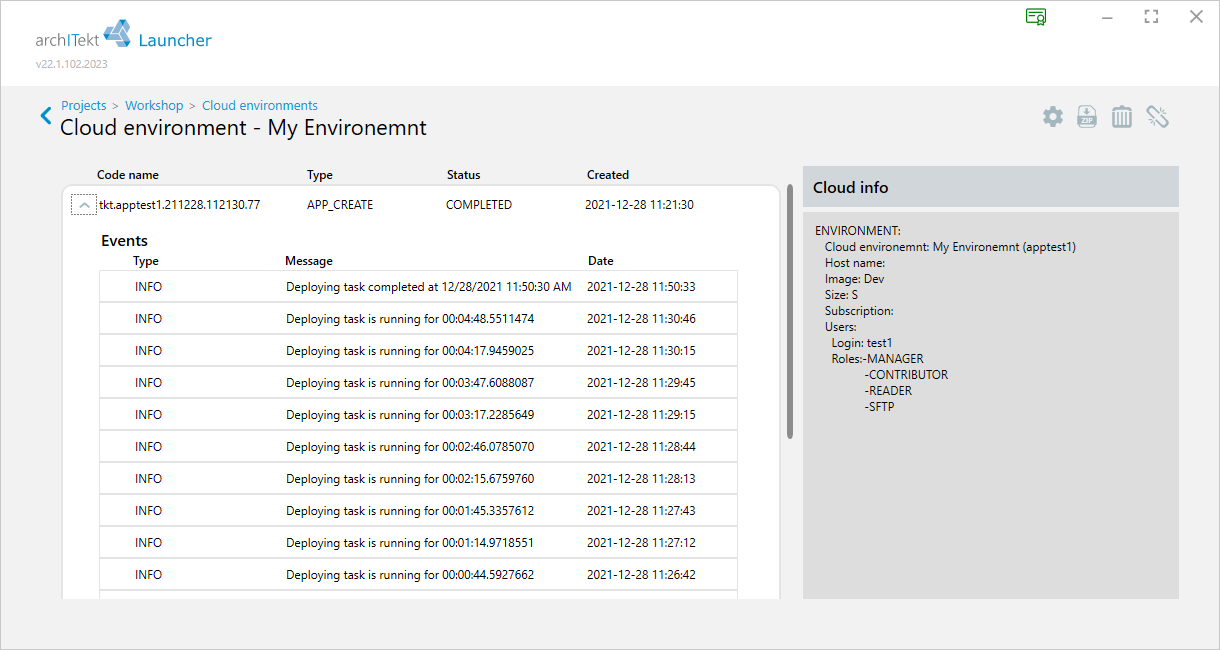The height and width of the screenshot is (650, 1220).
Task: Click event date 2021-12-28 11:50:33
Action: click(x=641, y=287)
